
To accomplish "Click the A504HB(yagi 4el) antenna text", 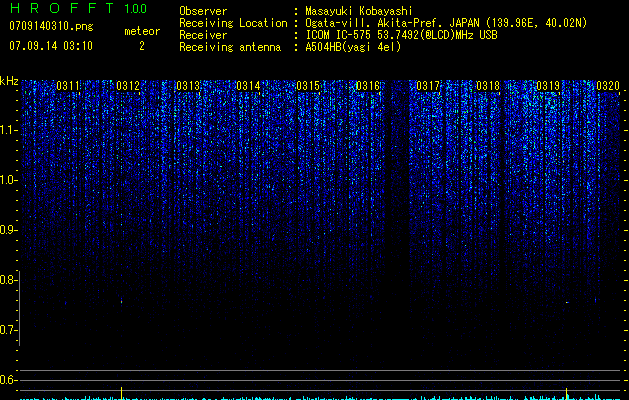I will [353, 47].
